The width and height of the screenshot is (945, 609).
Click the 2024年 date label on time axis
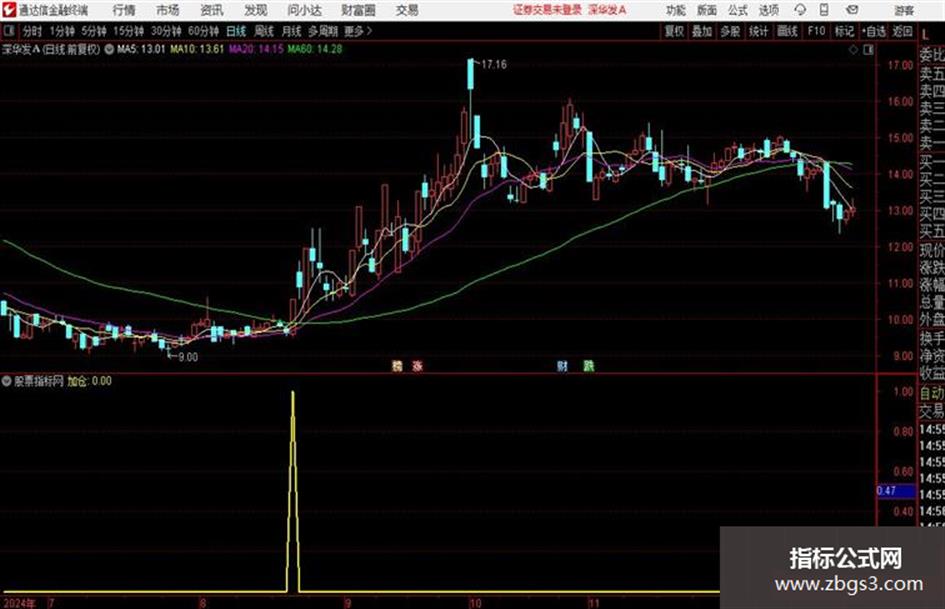(x=19, y=603)
